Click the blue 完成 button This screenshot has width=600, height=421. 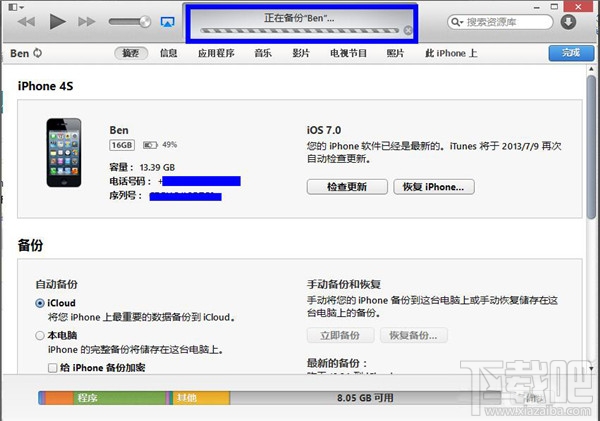click(571, 53)
